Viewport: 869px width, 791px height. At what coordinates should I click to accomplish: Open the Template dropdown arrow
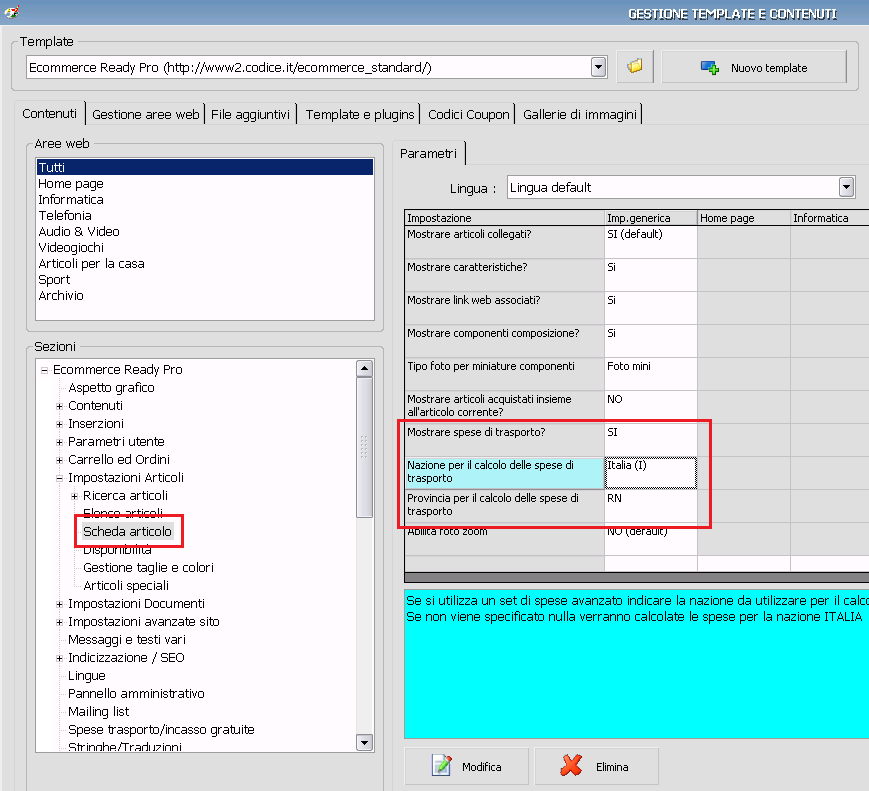(x=598, y=68)
